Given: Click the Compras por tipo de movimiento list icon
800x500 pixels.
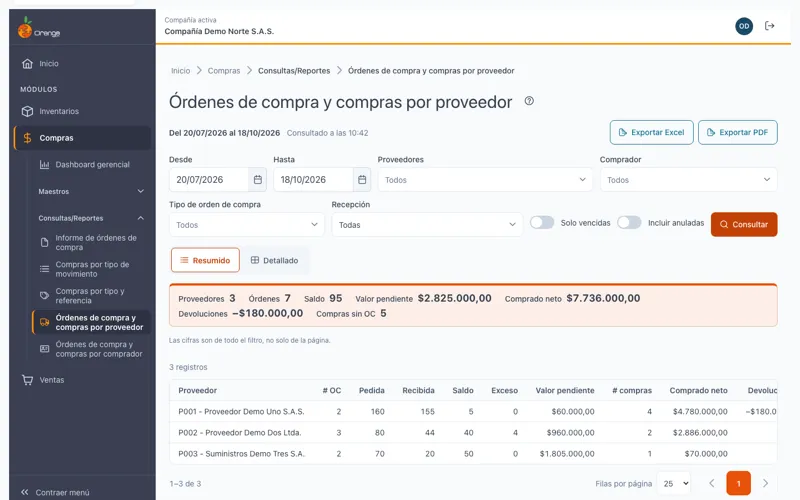Looking at the screenshot, I should 44,269.
